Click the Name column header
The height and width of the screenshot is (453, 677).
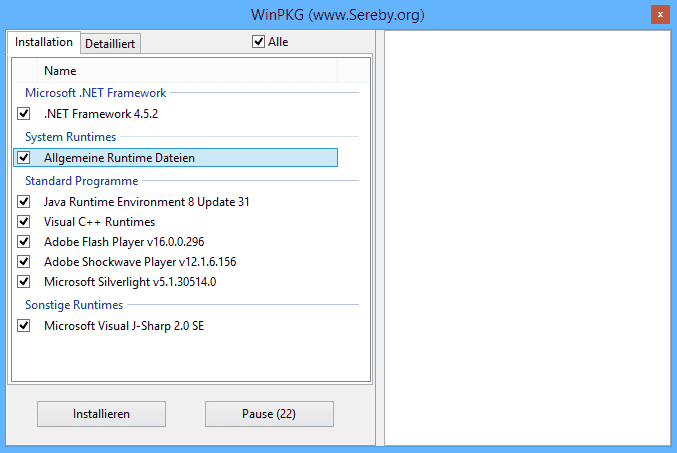tap(60, 71)
